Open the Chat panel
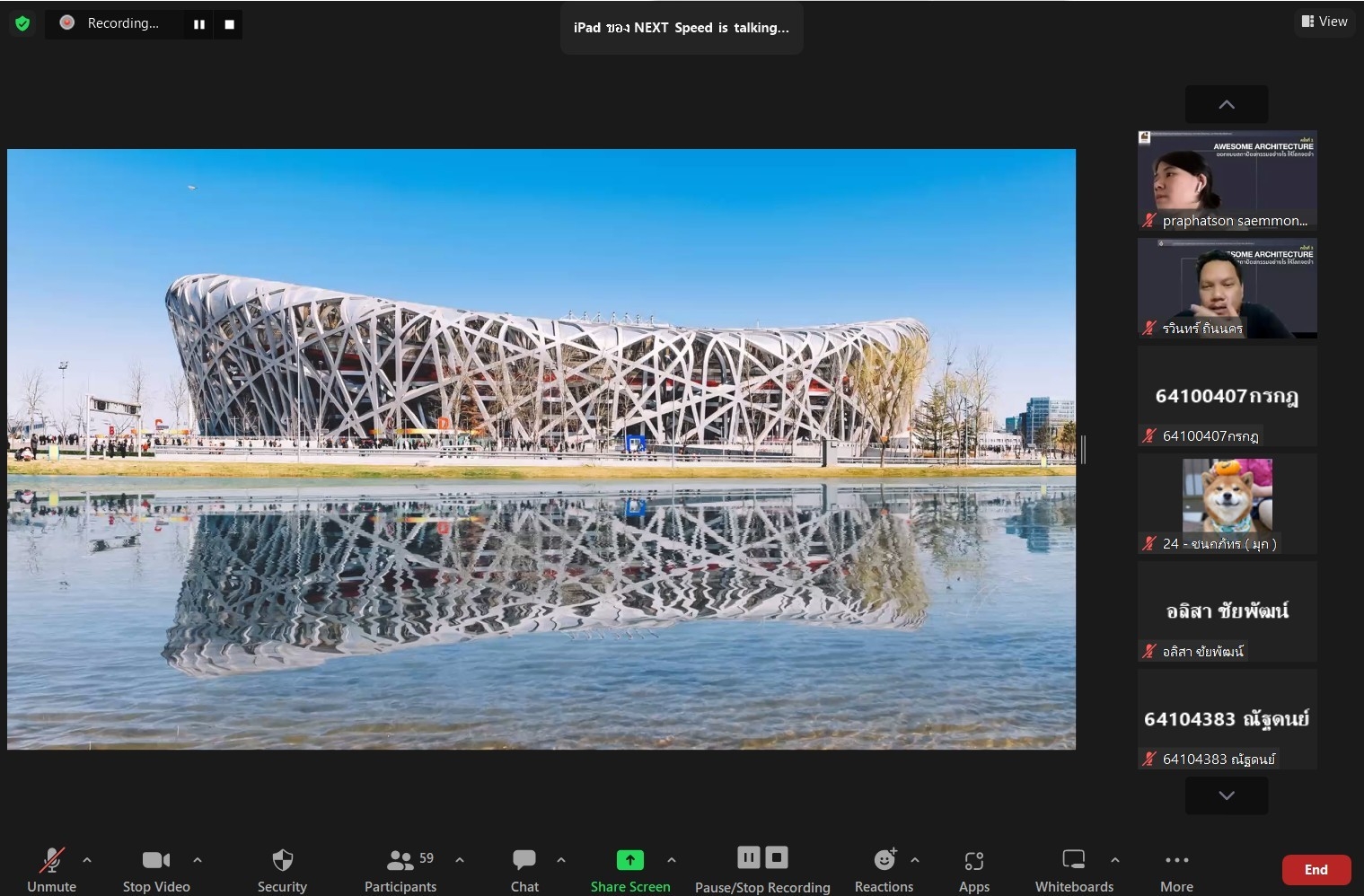The width and height of the screenshot is (1364, 896). pyautogui.click(x=524, y=869)
